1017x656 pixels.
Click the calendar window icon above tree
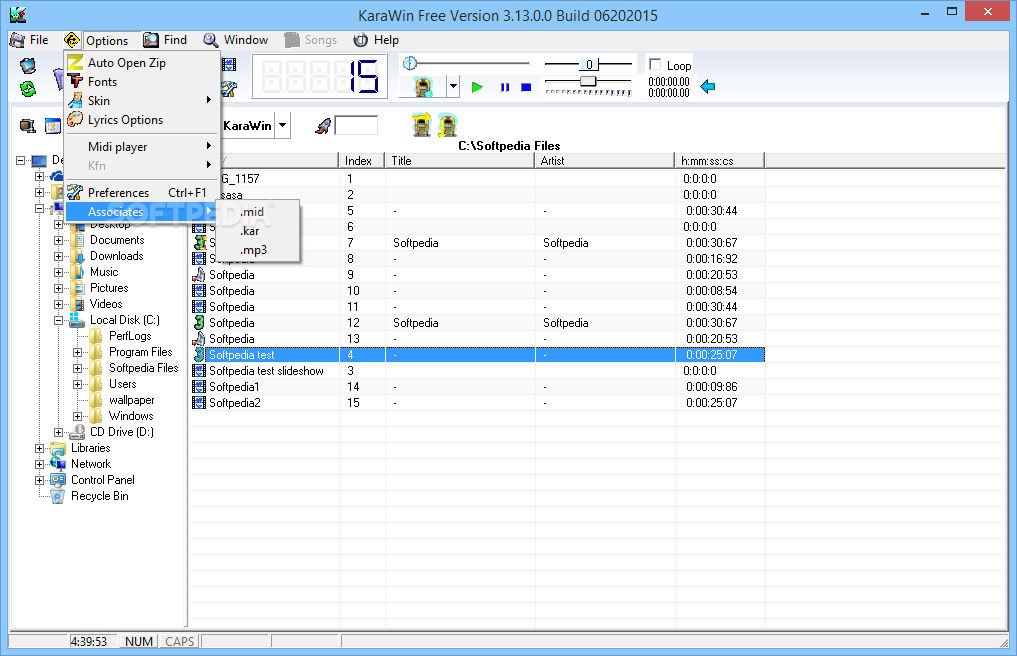[x=53, y=126]
